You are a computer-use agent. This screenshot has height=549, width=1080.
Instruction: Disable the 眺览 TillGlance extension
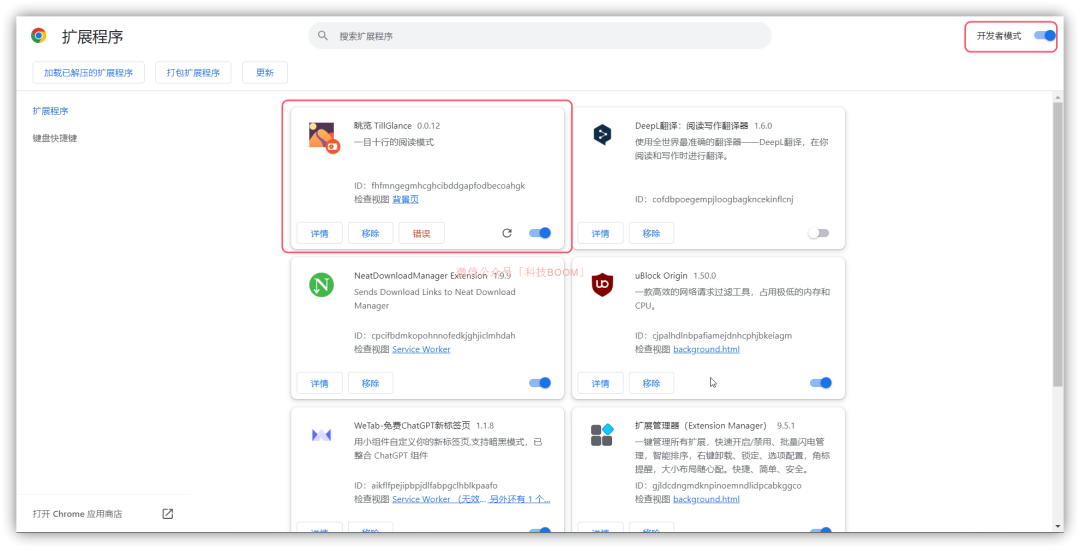(540, 233)
